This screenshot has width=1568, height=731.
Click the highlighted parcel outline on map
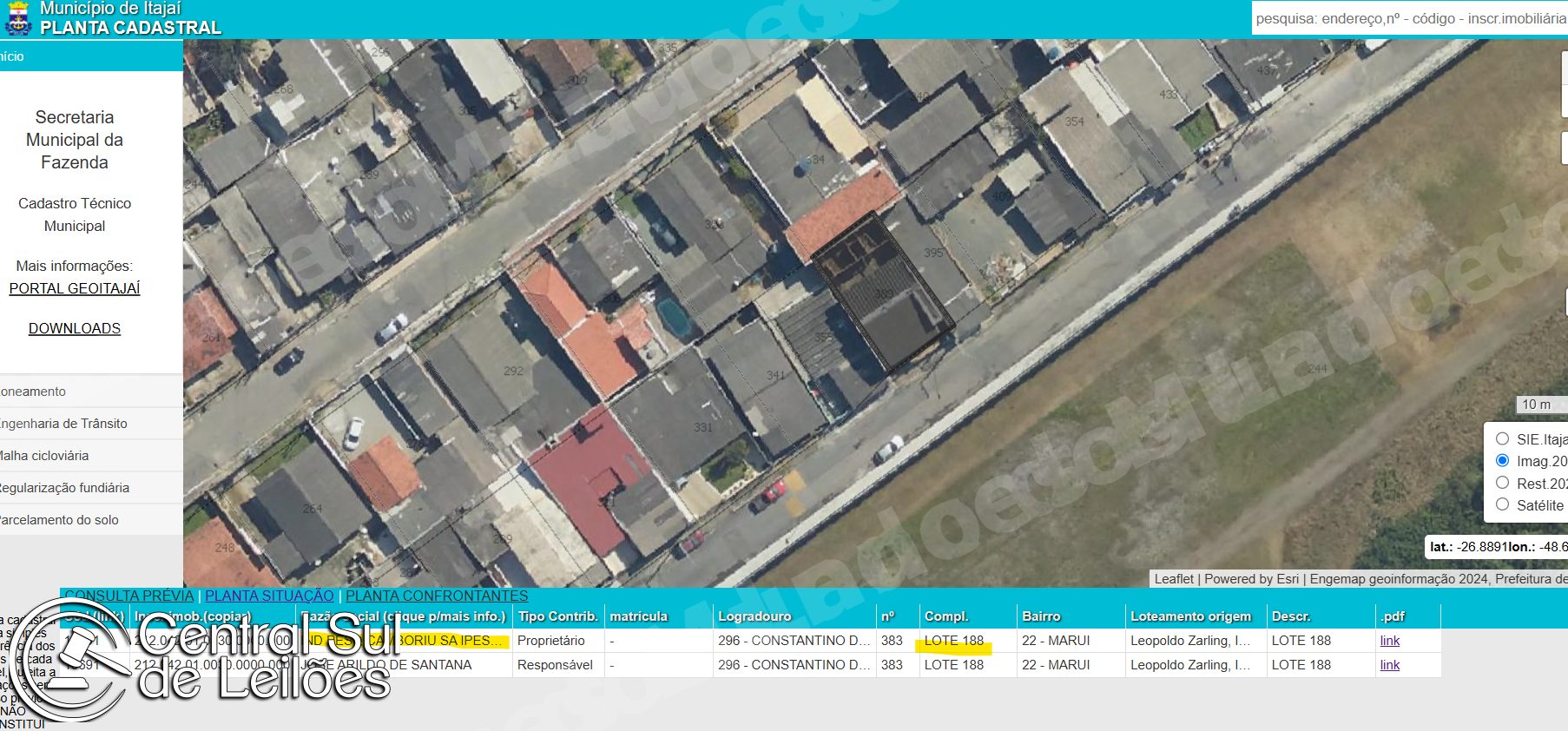coord(883,292)
